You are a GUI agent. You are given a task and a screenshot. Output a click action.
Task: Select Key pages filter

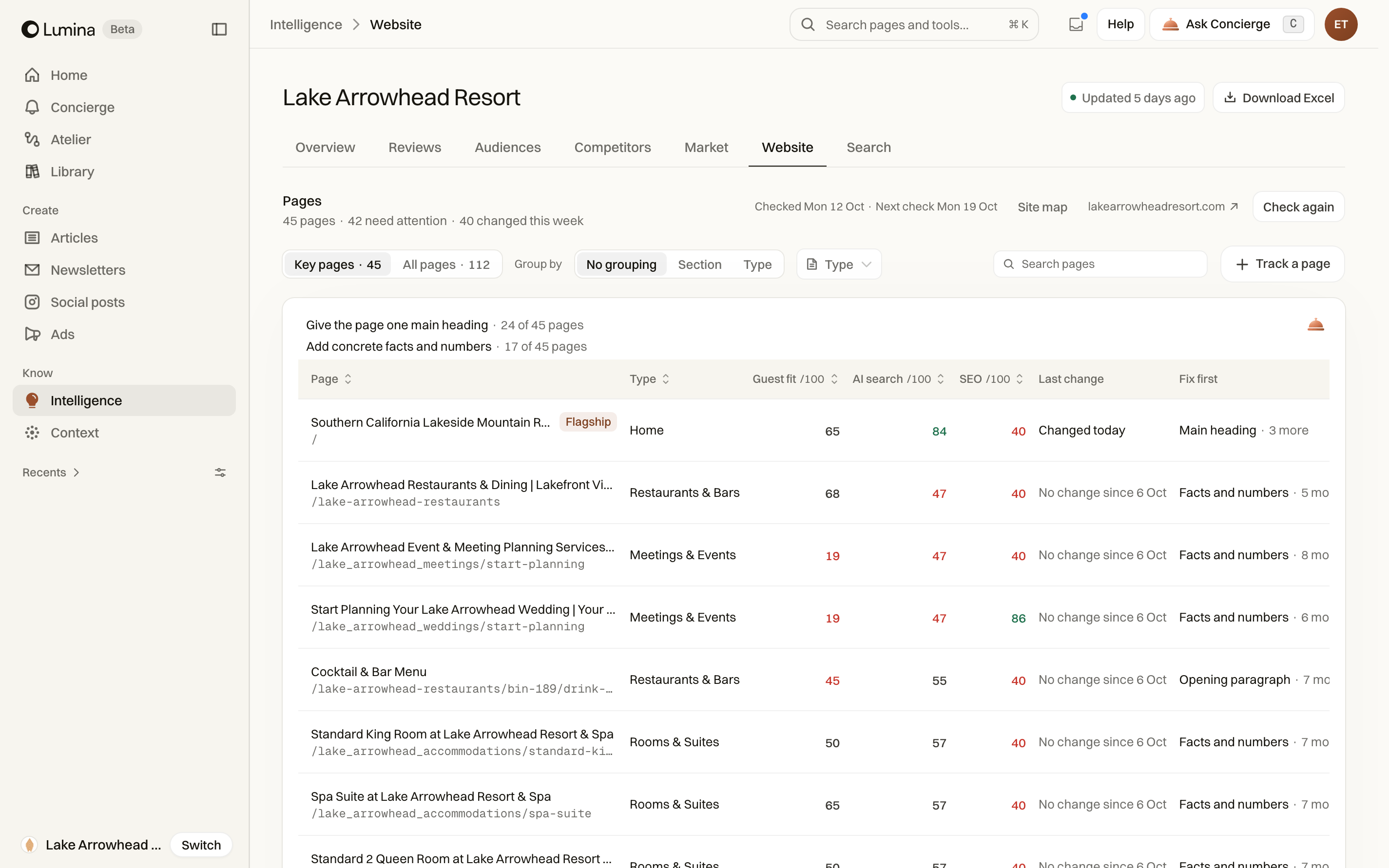[338, 264]
